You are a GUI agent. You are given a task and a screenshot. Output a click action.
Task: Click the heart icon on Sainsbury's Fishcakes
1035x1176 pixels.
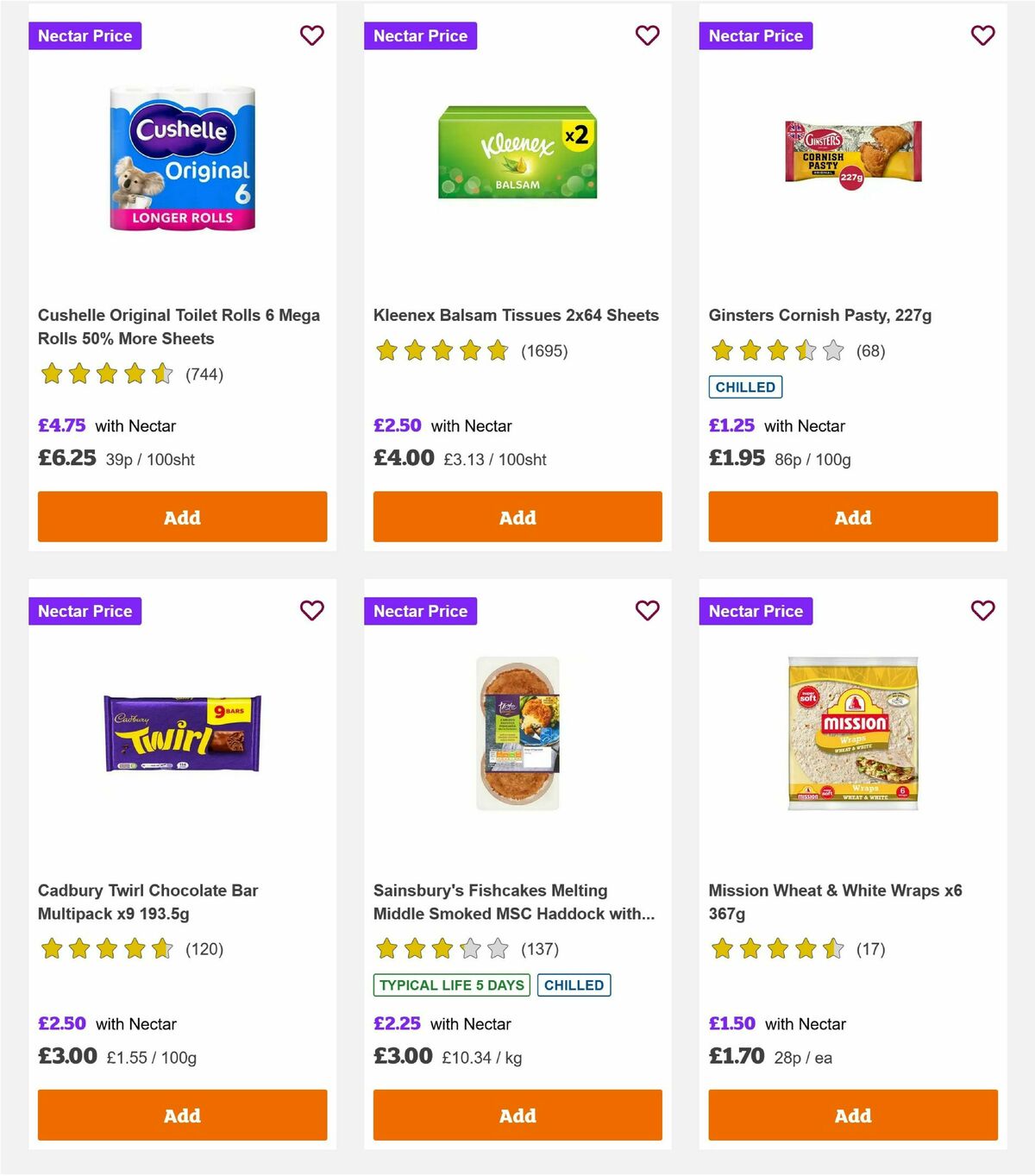[647, 610]
